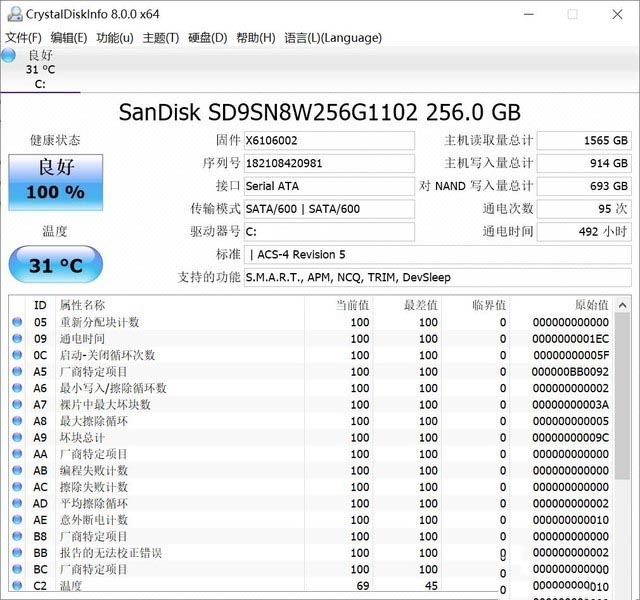
Task: Click the status orb for attribute A6
Action: click(x=17, y=388)
